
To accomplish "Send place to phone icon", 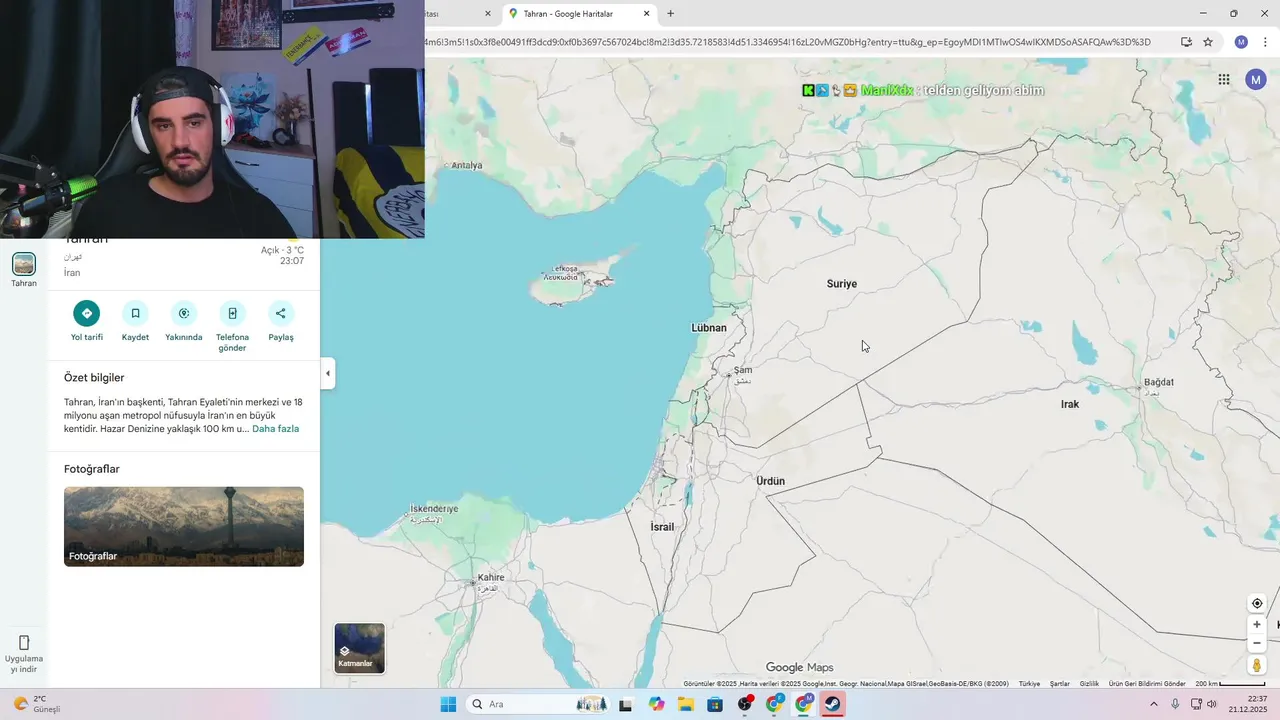I will (232, 313).
